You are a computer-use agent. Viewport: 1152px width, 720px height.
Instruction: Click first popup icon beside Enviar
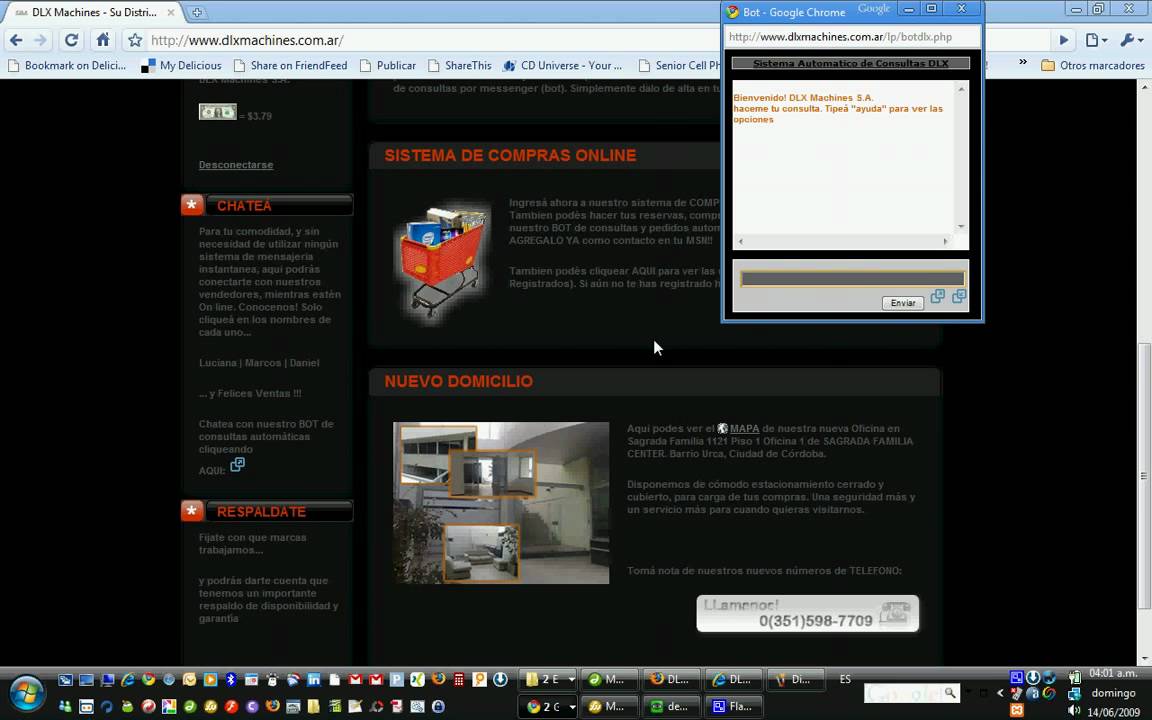[x=937, y=296]
